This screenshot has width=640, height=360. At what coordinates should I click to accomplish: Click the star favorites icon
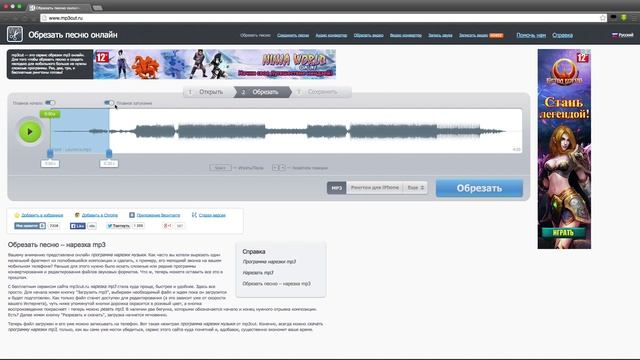17,215
